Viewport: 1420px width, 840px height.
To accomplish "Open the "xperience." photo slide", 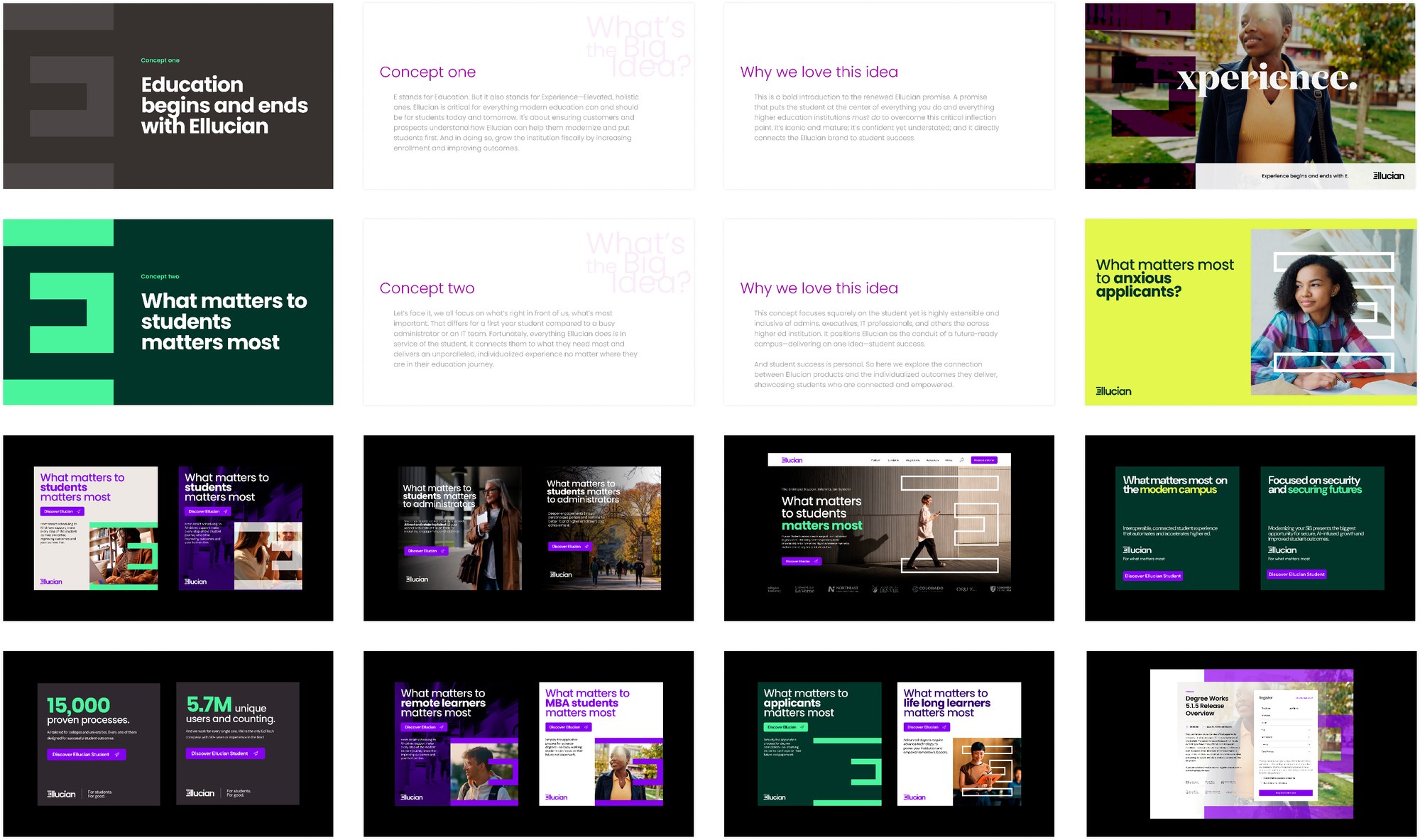I will (x=1250, y=96).
